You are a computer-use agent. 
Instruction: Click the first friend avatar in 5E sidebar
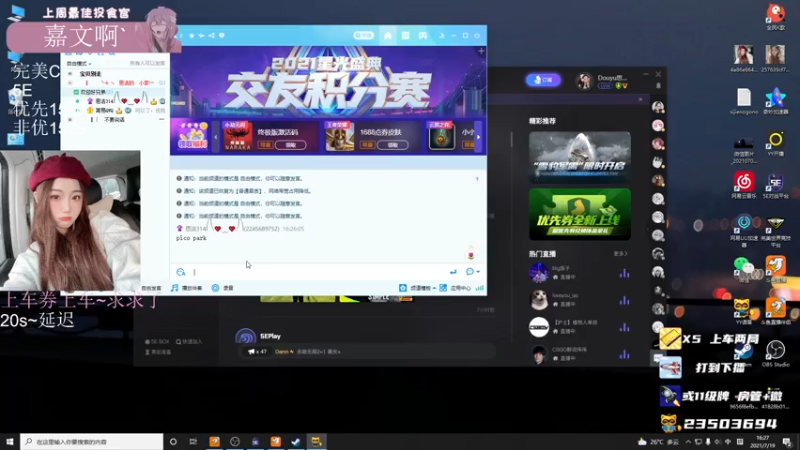coord(658,107)
